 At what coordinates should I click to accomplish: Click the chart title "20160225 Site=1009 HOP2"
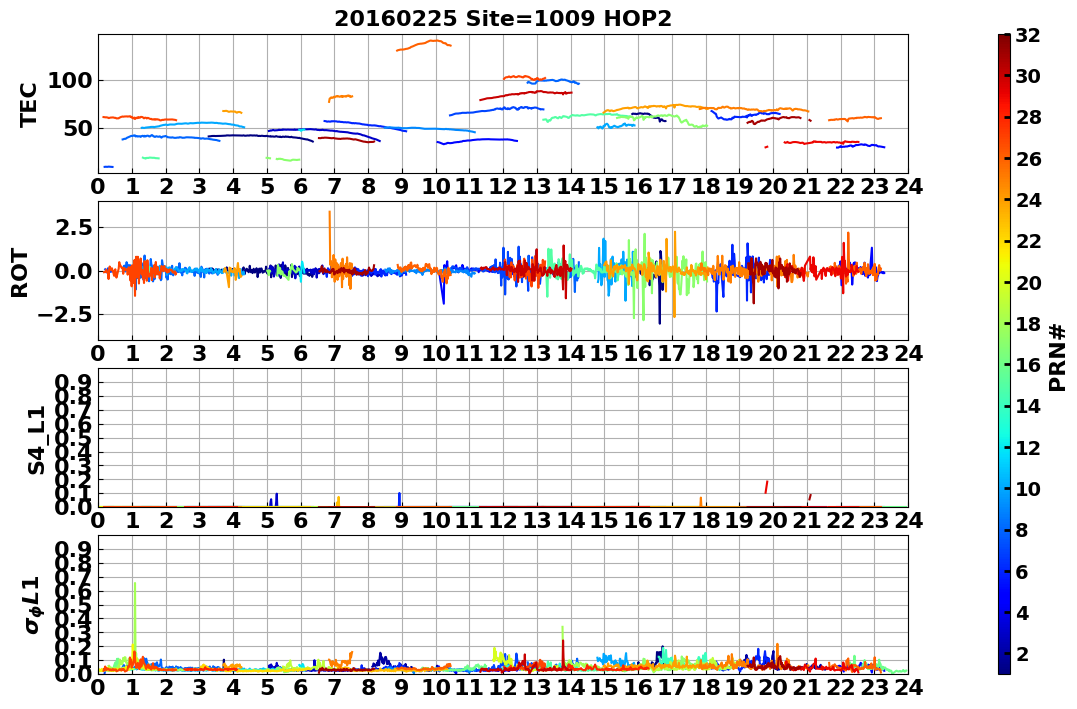(x=503, y=19)
